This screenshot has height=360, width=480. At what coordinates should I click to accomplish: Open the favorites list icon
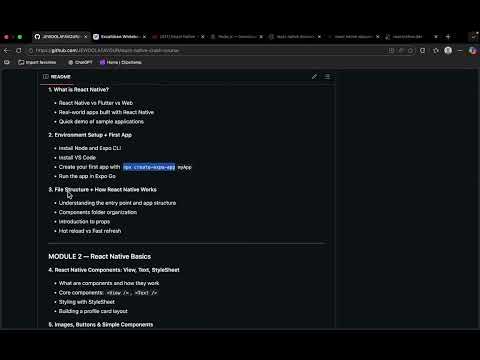(436, 51)
